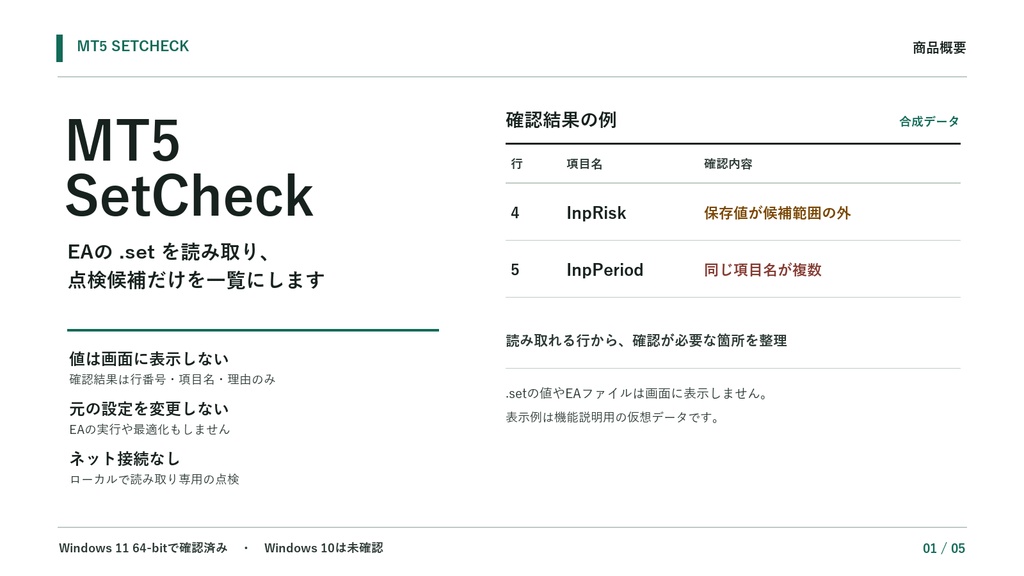Image resolution: width=1024 pixels, height=576 pixels.
Task: Click the tagline line 'EAの .set を読み取り、'
Action: click(x=168, y=252)
